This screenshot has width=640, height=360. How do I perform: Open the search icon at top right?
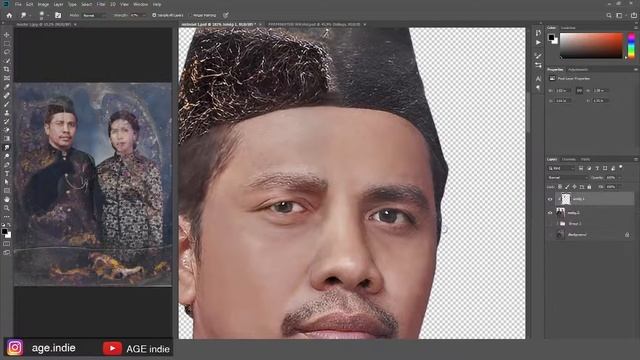click(609, 15)
